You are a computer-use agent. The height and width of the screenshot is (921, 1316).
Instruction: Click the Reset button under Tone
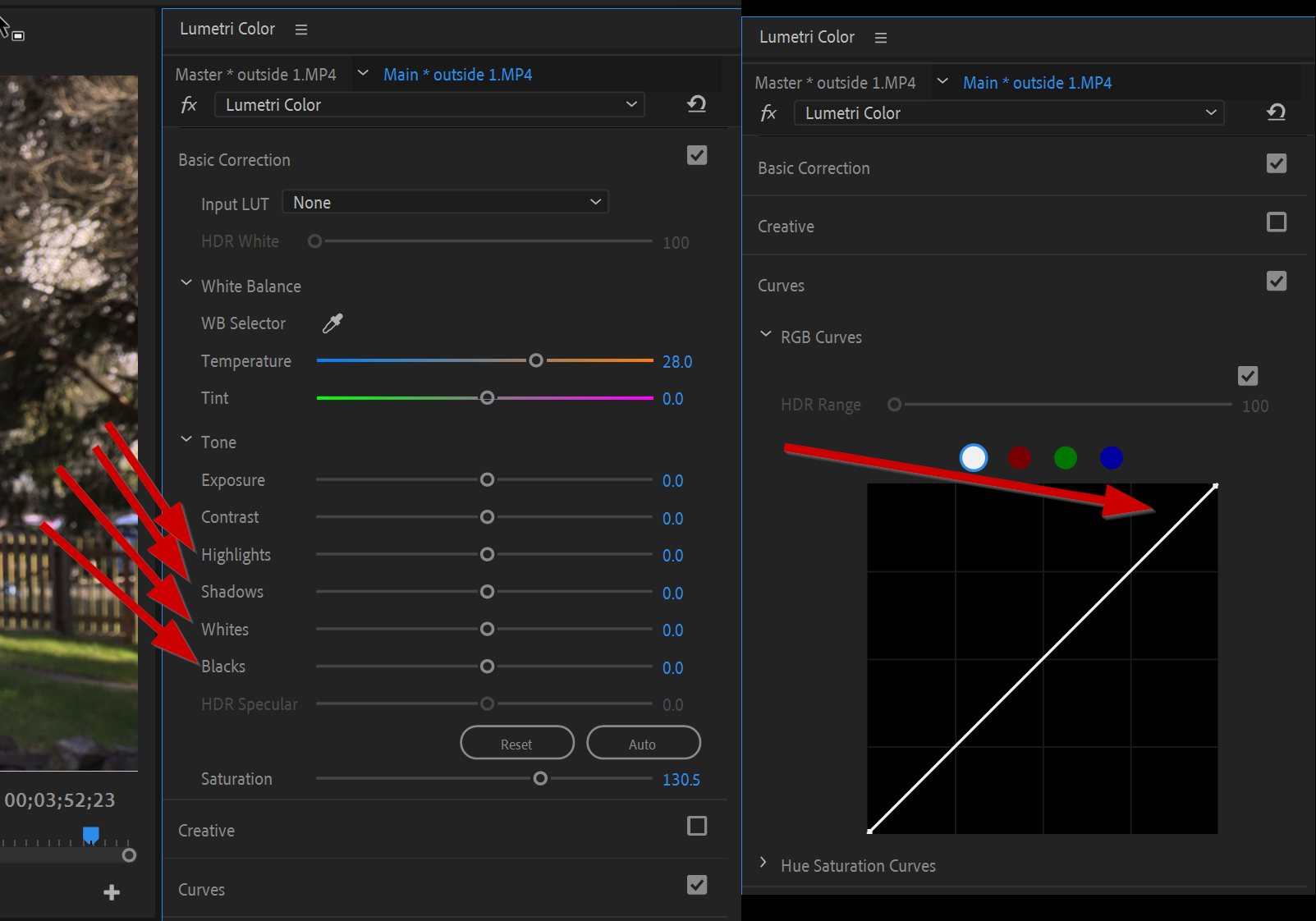click(x=516, y=742)
